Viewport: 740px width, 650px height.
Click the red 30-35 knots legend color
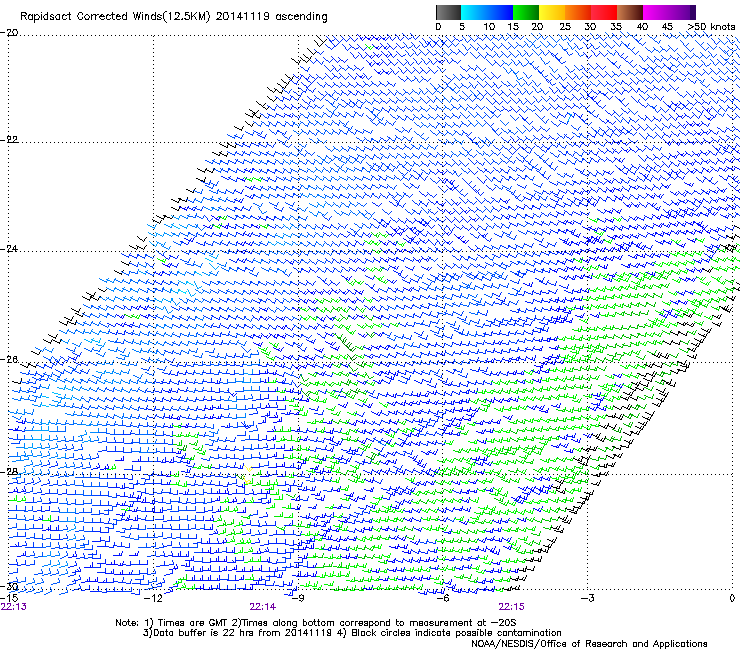[604, 12]
